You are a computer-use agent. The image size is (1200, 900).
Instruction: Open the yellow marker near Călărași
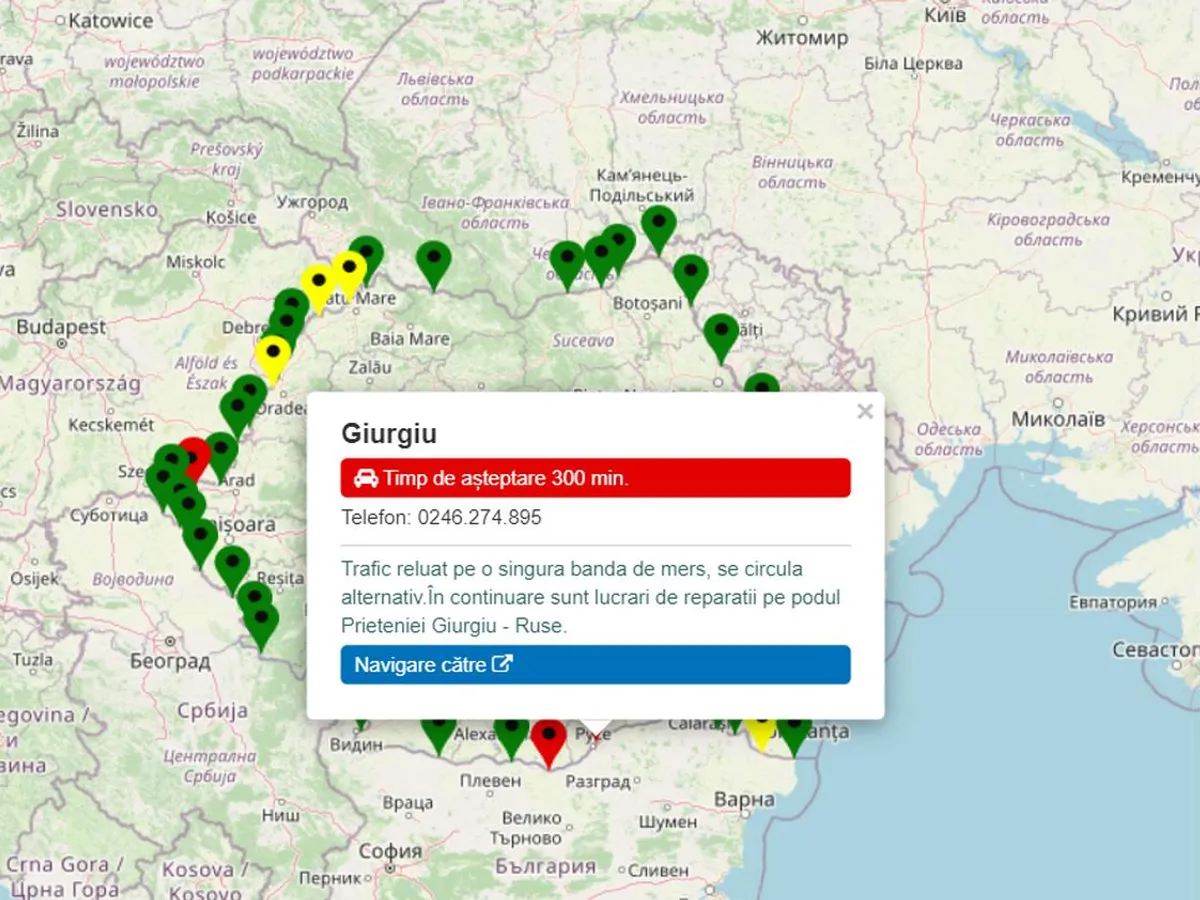(761, 732)
